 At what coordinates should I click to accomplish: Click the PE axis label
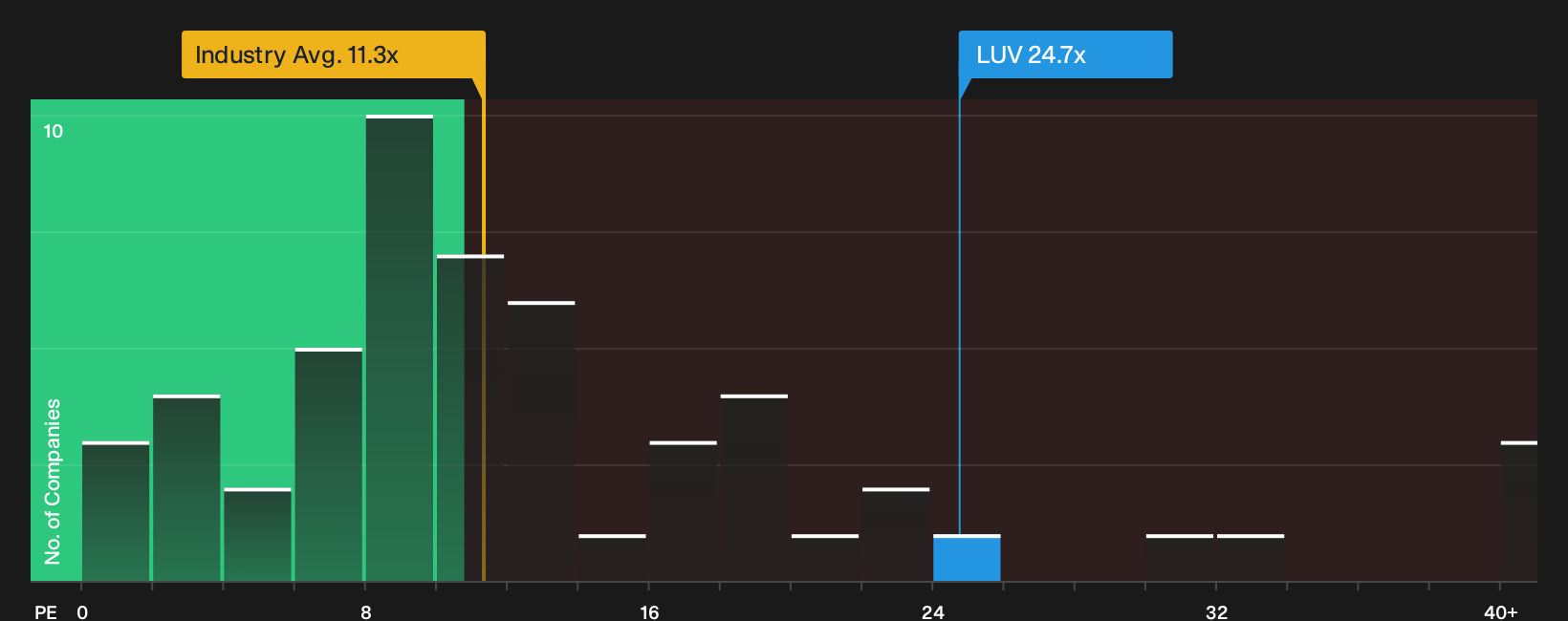click(x=46, y=612)
